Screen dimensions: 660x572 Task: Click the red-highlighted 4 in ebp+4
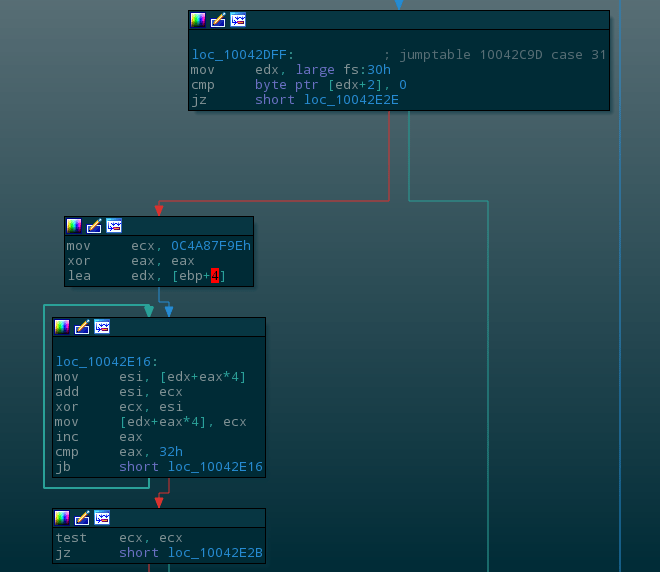click(215, 276)
